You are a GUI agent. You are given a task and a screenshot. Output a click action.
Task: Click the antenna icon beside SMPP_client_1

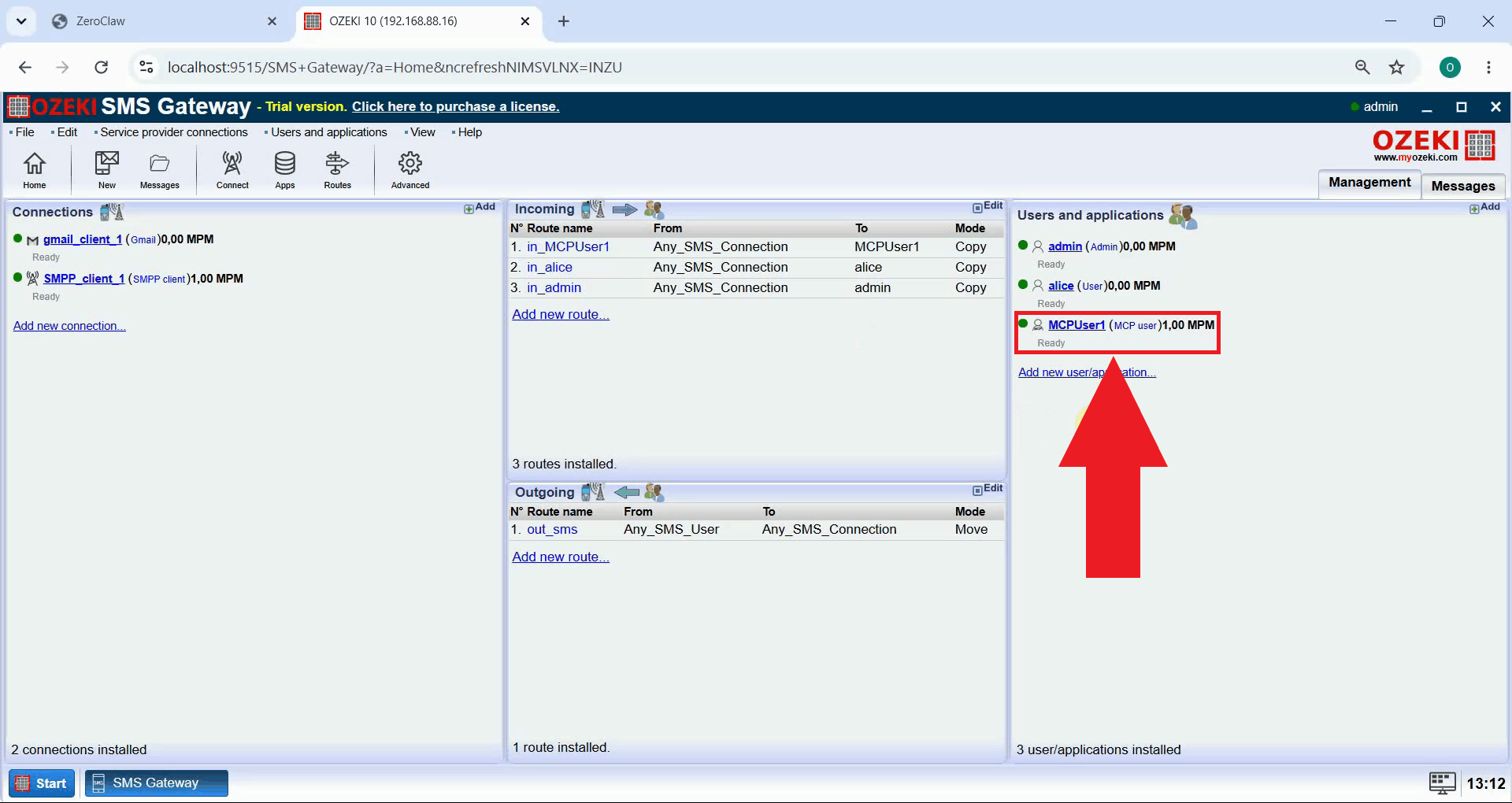pos(32,279)
